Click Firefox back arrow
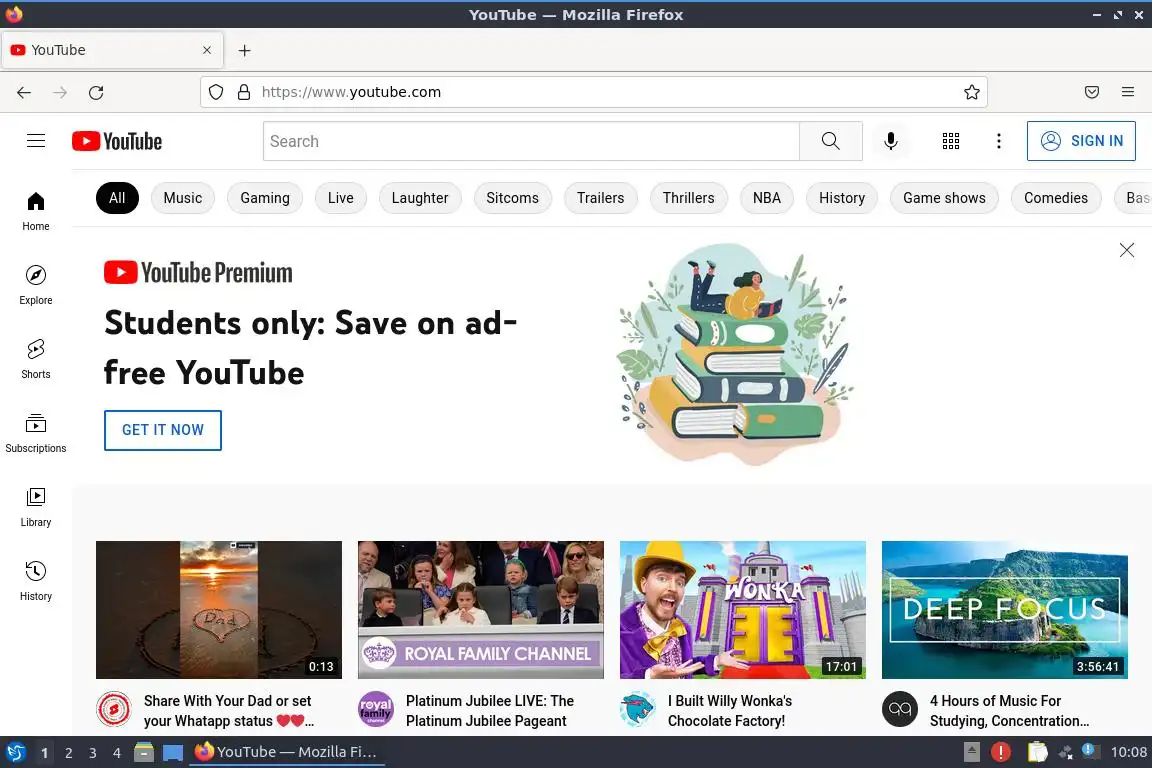Screen dimensions: 1152x768 coord(24,93)
